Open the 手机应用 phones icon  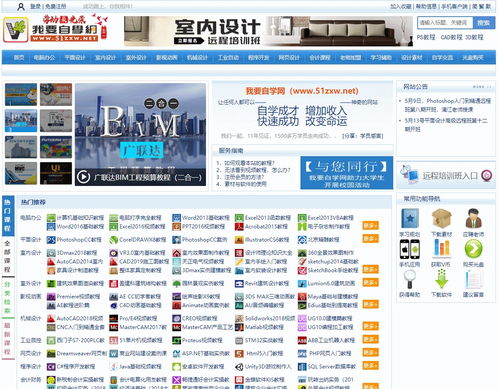[x=410, y=249]
